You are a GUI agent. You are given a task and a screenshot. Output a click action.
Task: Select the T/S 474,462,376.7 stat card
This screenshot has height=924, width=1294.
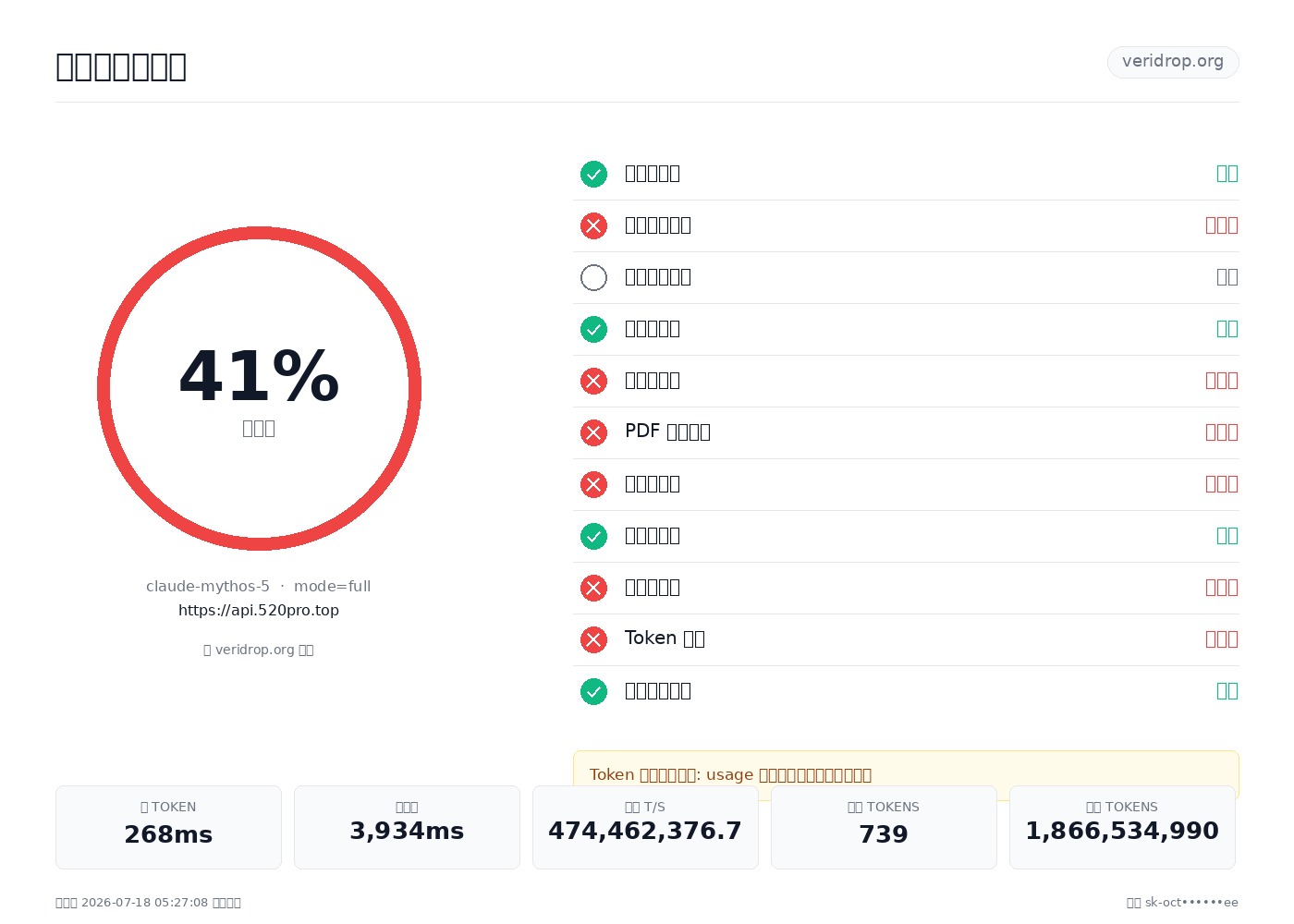click(x=645, y=827)
